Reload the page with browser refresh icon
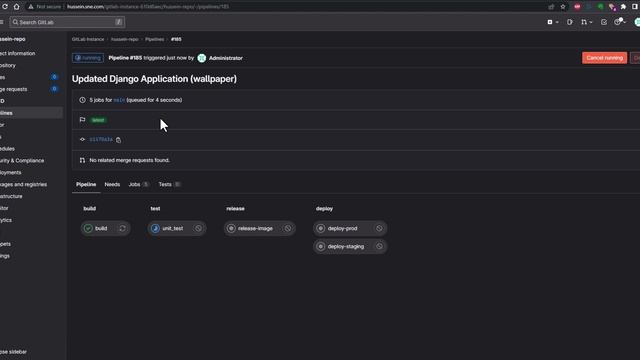Image resolution: width=640 pixels, height=360 pixels. [5, 7]
